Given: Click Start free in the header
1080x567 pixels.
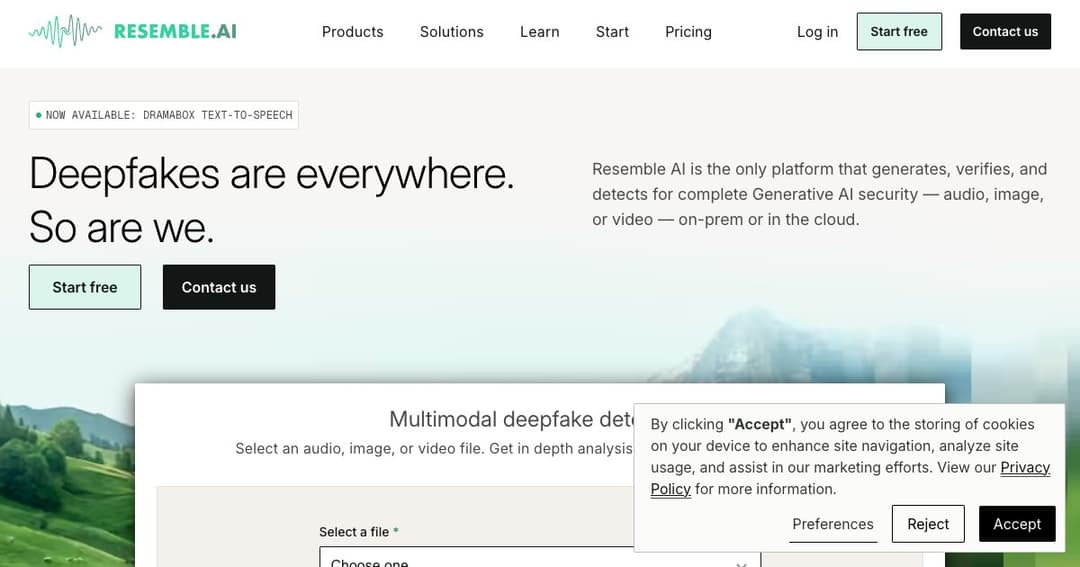Looking at the screenshot, I should point(899,32).
